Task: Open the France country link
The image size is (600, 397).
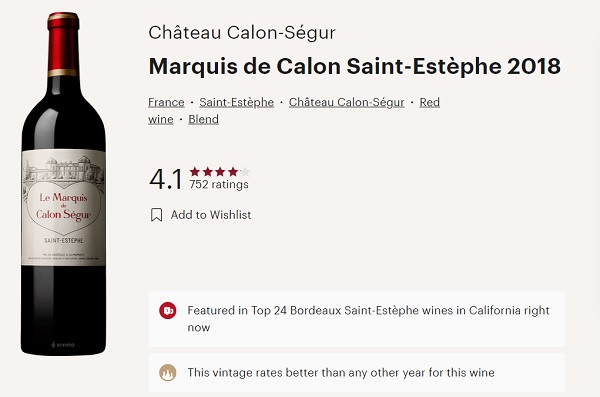Action: (166, 103)
